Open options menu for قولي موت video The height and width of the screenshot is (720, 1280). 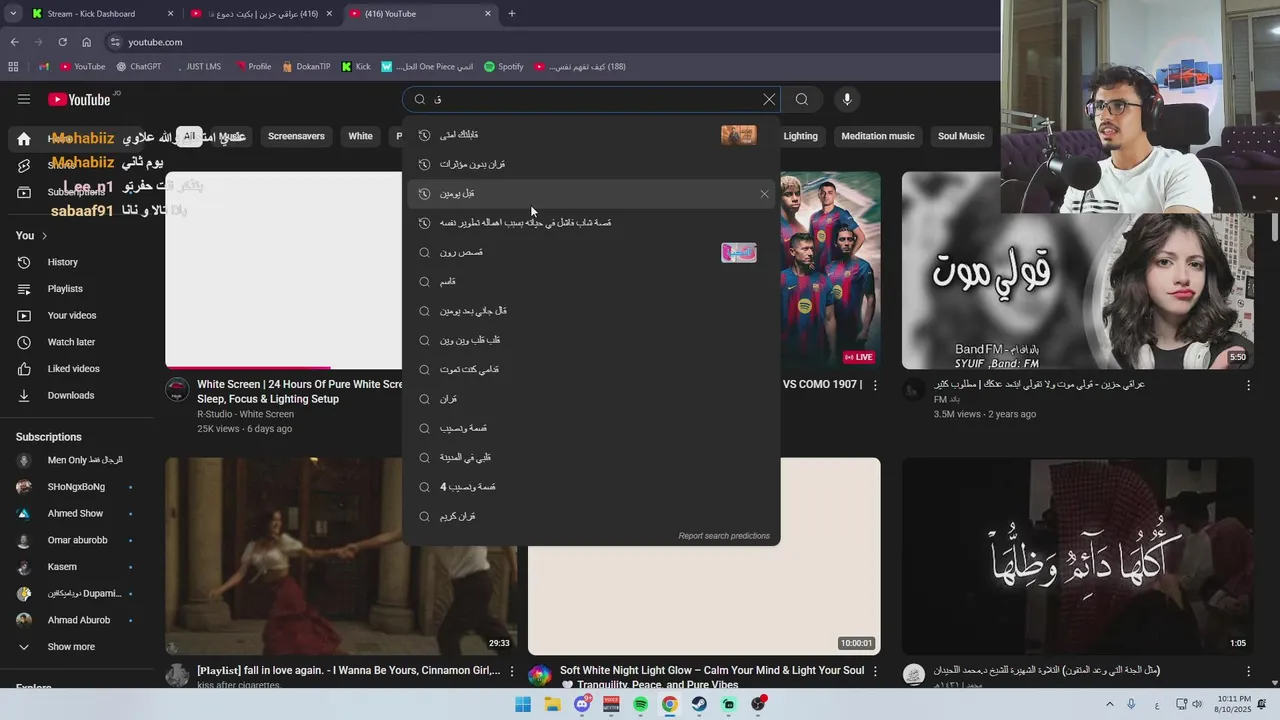(x=1248, y=385)
